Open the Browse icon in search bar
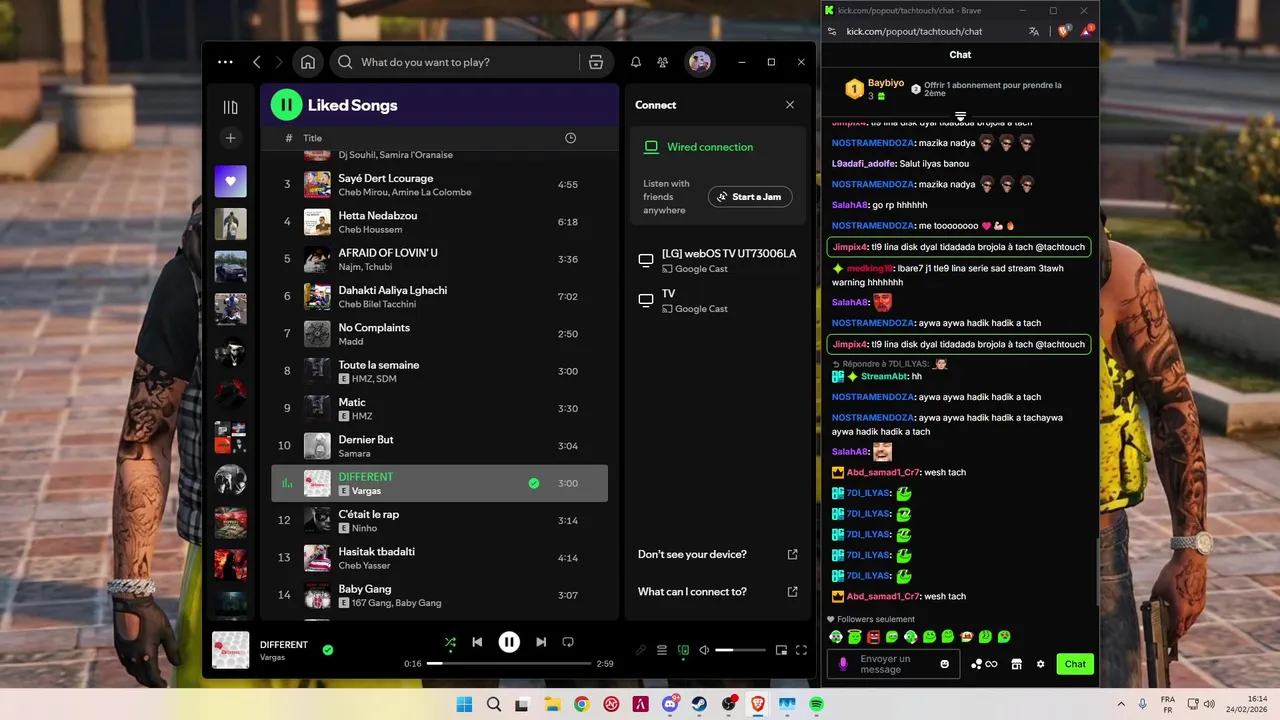This screenshot has height=720, width=1280. click(596, 62)
